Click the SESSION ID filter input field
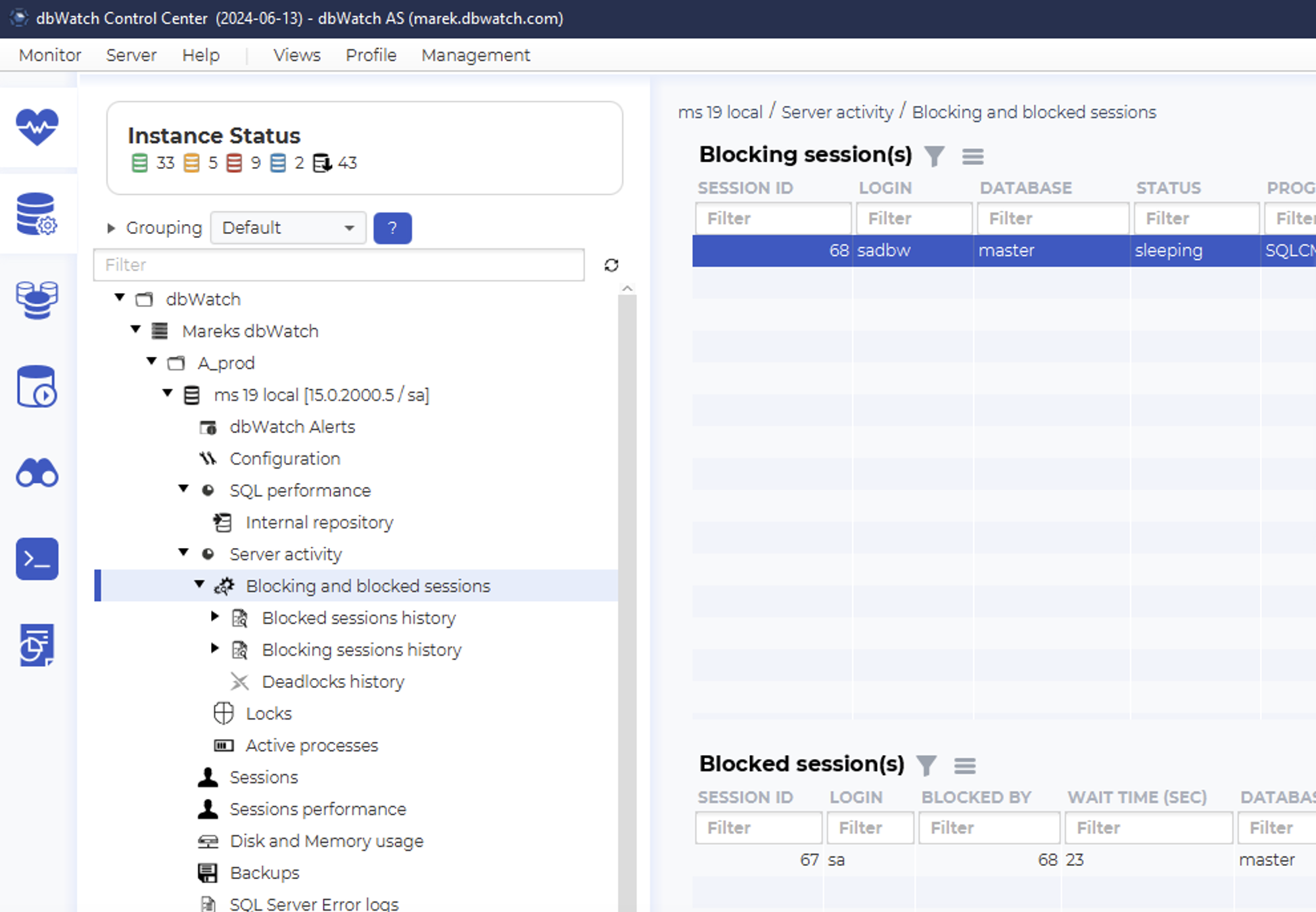The height and width of the screenshot is (912, 1316). (x=772, y=218)
